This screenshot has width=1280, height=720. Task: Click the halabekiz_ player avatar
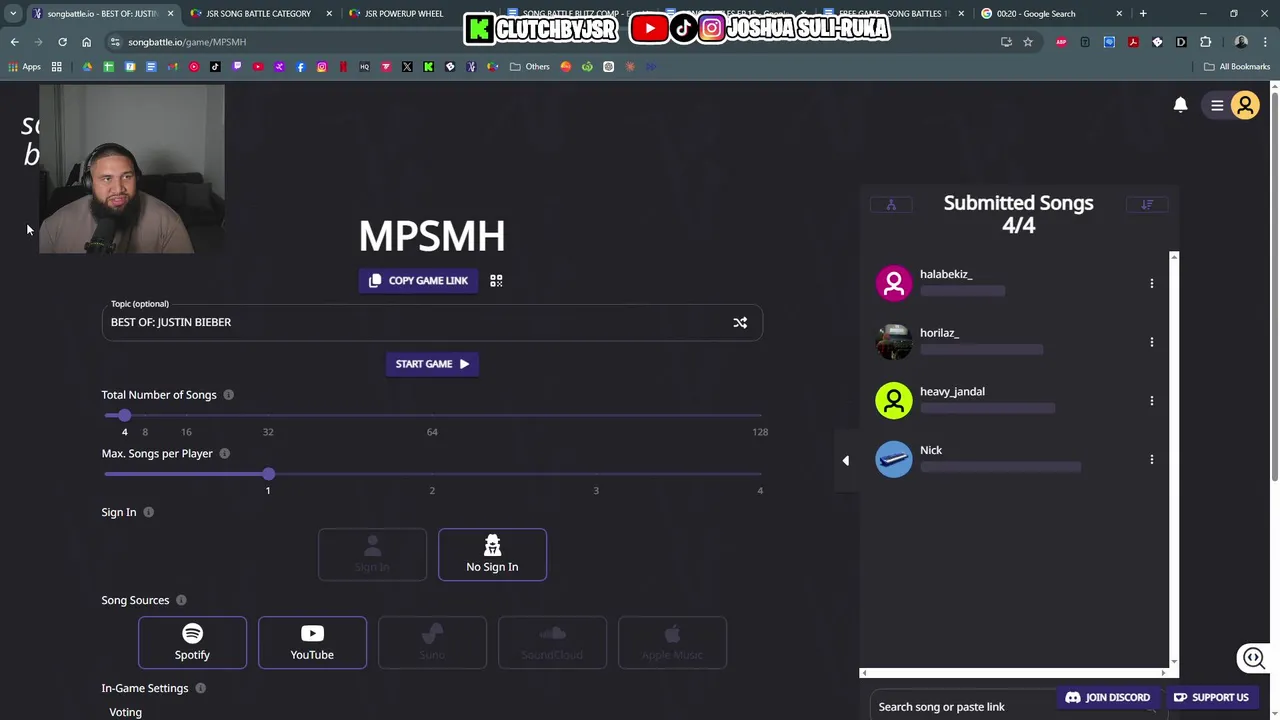click(894, 283)
